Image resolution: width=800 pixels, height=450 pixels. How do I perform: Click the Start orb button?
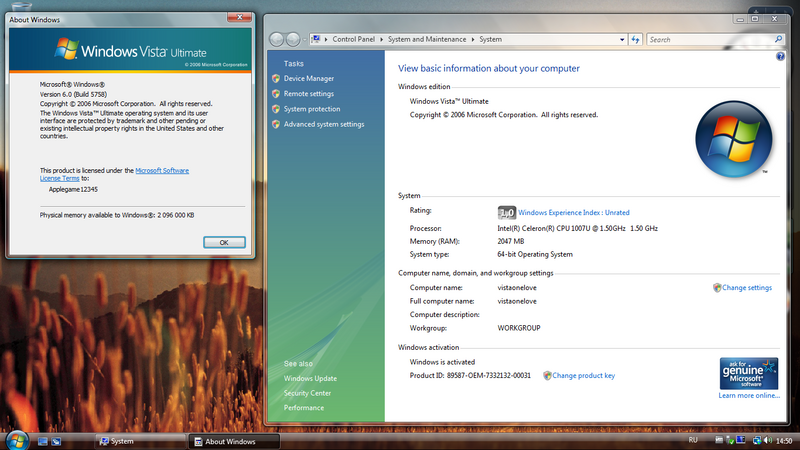(17, 440)
